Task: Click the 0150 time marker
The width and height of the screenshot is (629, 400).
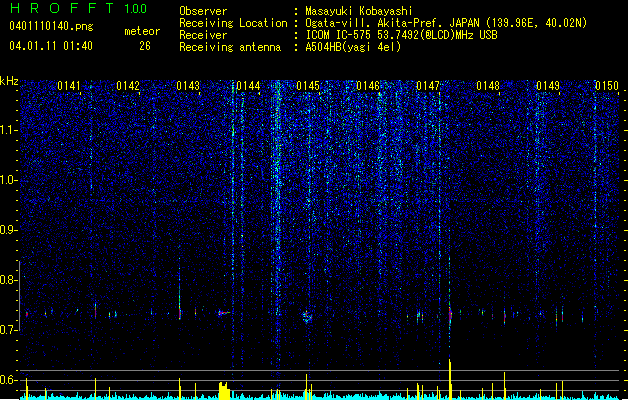Action: 607,86
